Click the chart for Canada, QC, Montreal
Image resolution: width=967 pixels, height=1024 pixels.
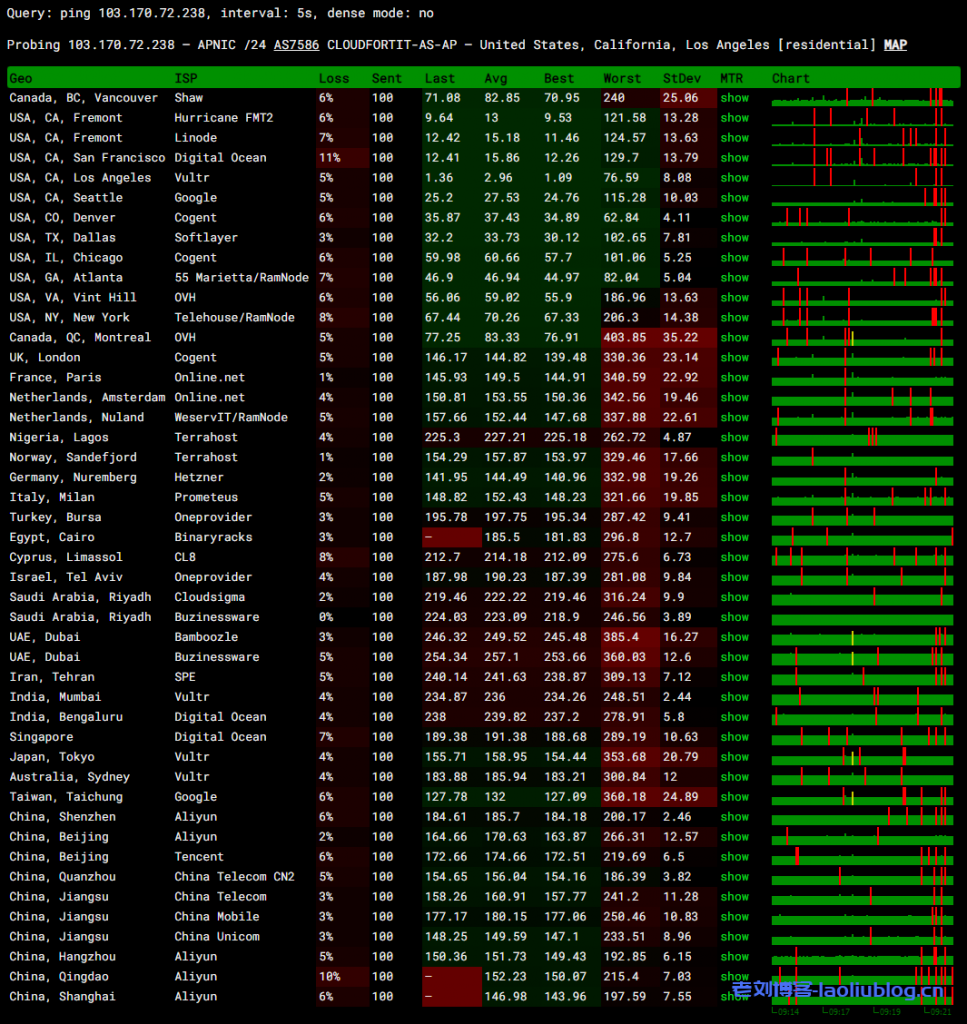862,337
